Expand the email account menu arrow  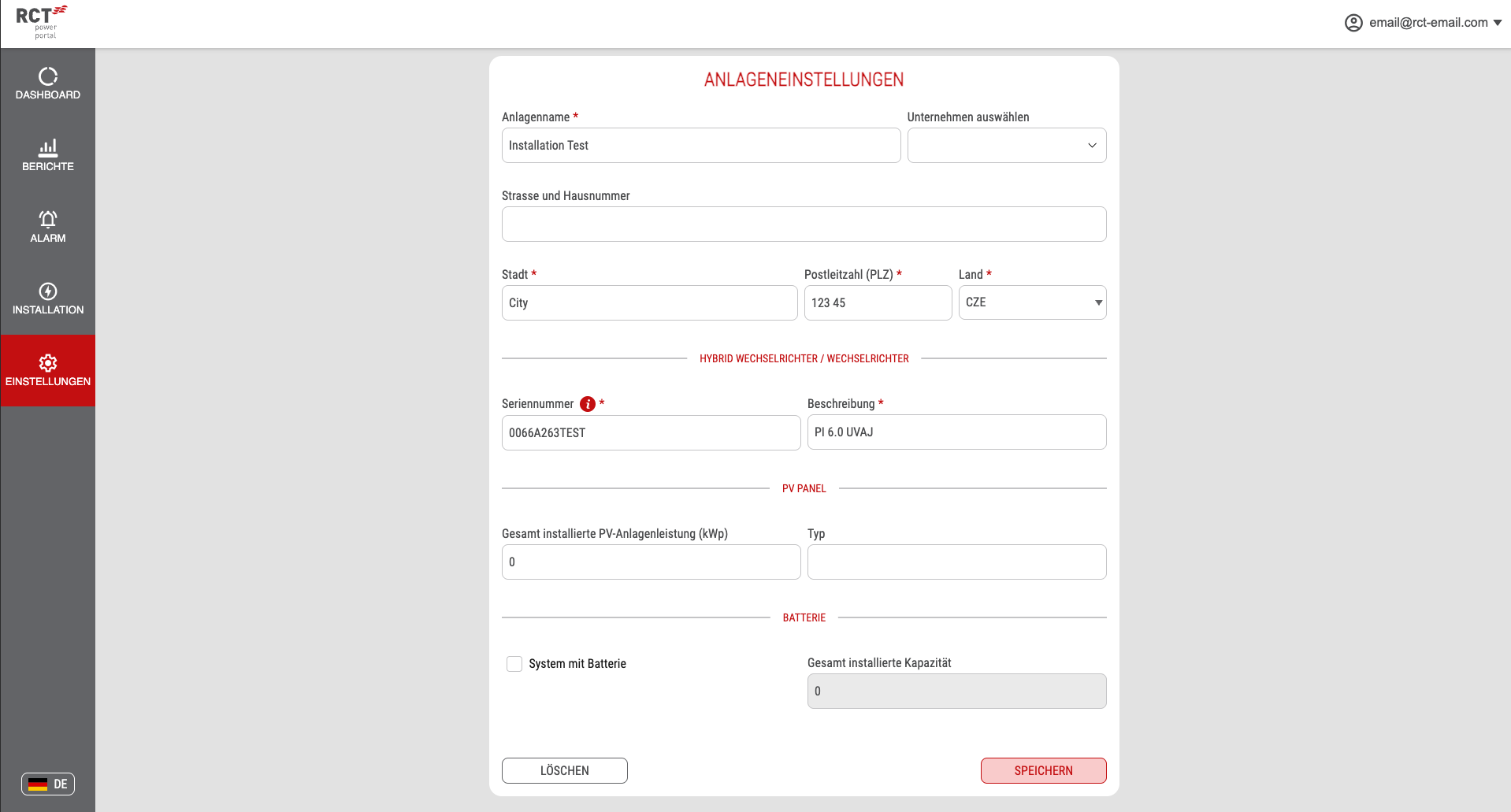point(1498,23)
